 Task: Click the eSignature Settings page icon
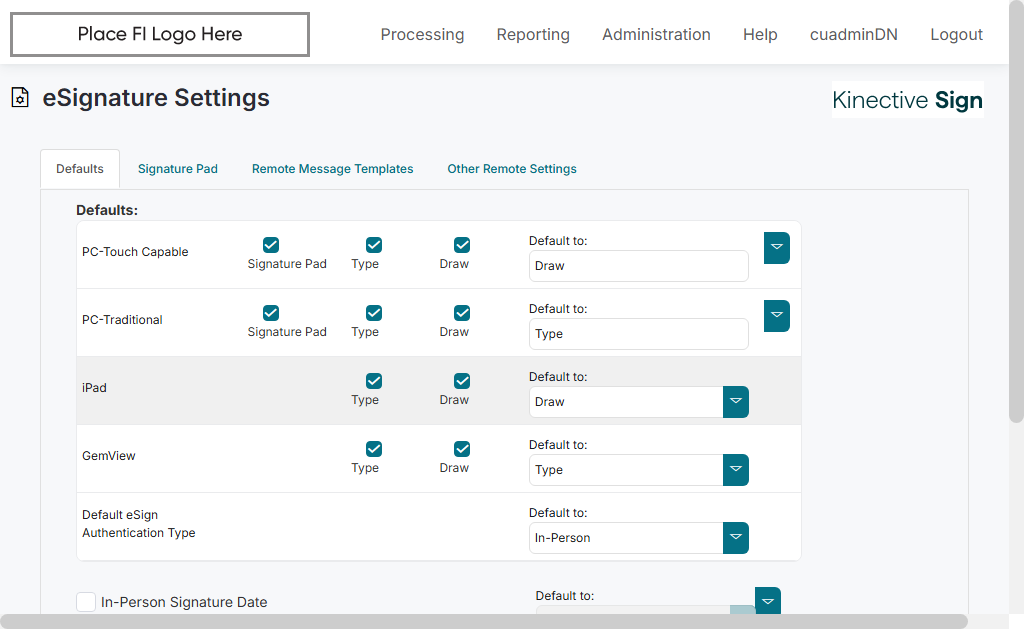point(19,98)
